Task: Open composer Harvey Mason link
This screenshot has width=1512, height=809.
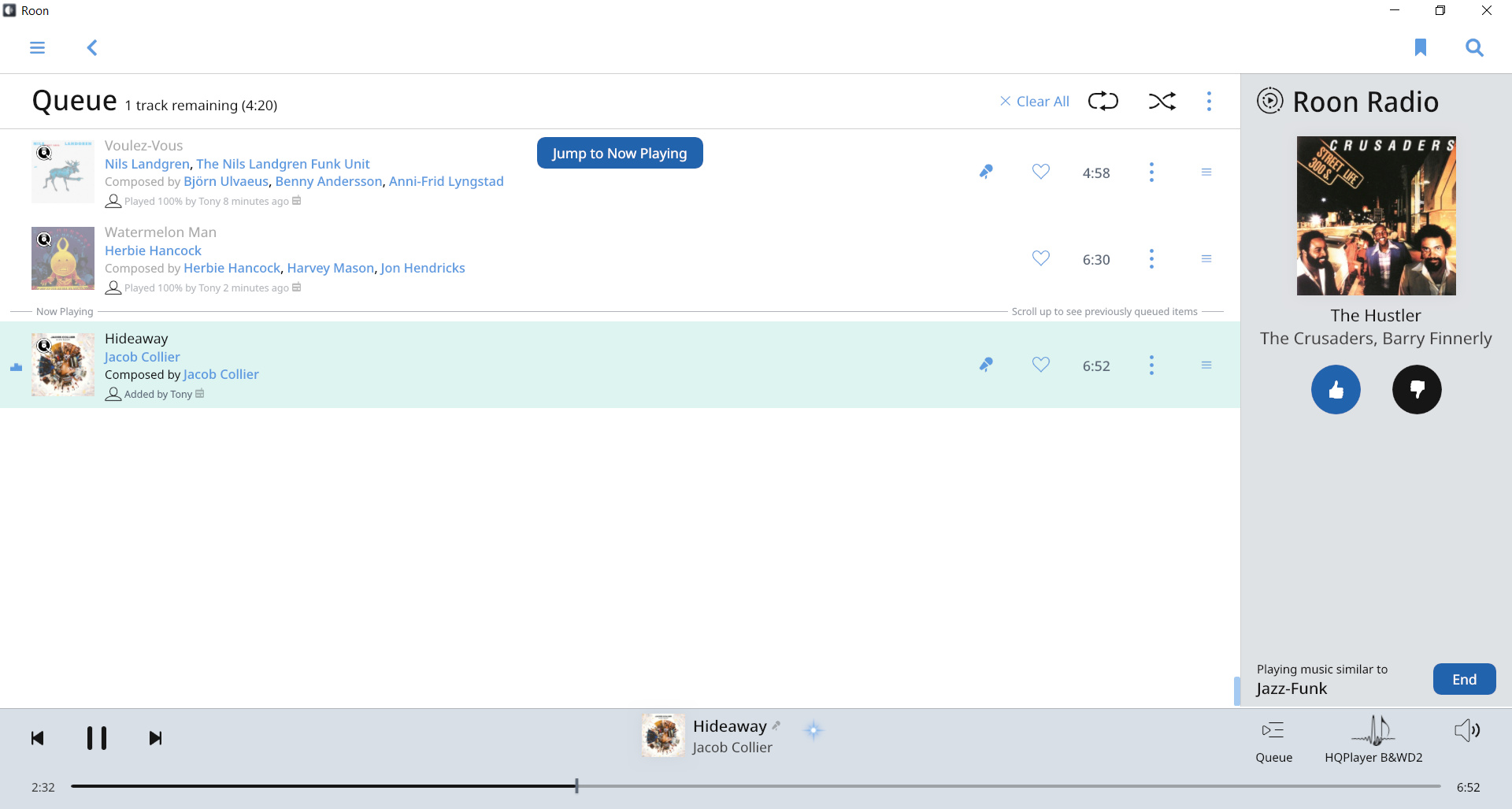Action: (x=331, y=268)
